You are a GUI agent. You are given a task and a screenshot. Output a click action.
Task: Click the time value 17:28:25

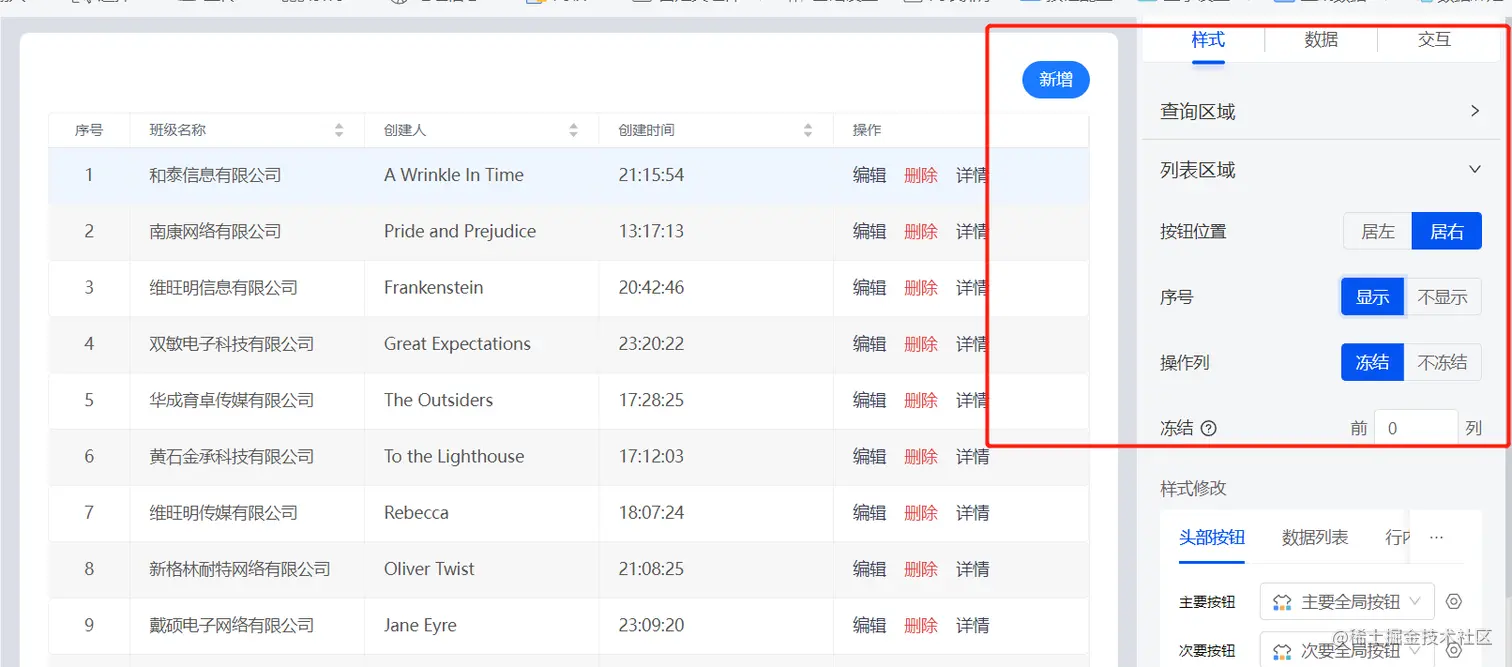pyautogui.click(x=651, y=400)
